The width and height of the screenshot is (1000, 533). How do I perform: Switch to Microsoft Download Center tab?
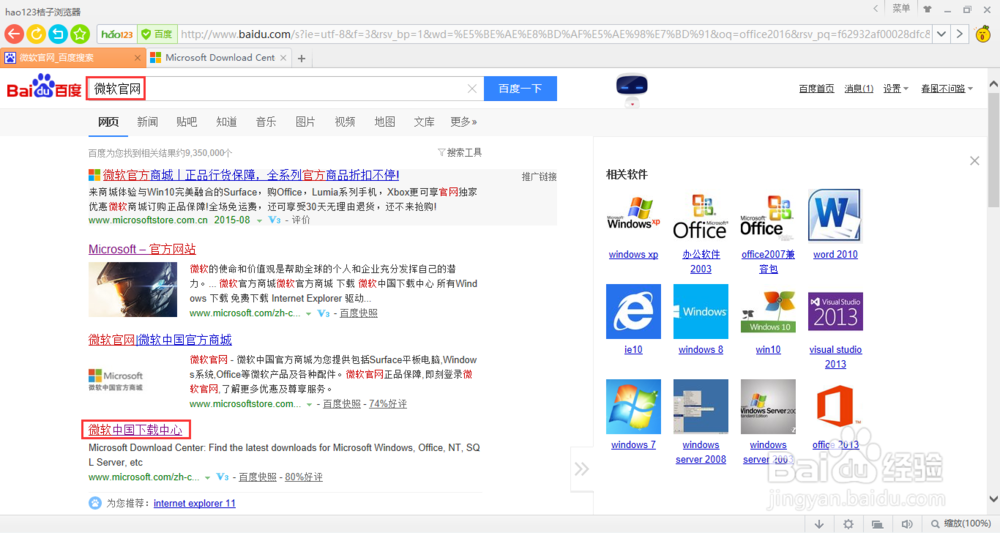coord(219,58)
